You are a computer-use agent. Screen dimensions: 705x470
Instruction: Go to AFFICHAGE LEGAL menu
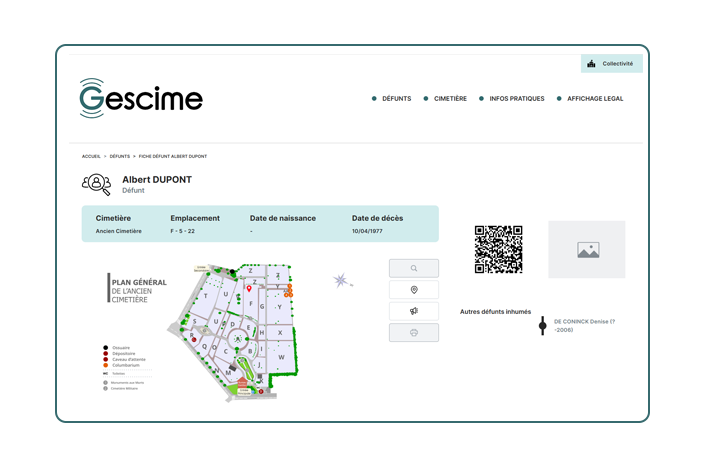594,99
